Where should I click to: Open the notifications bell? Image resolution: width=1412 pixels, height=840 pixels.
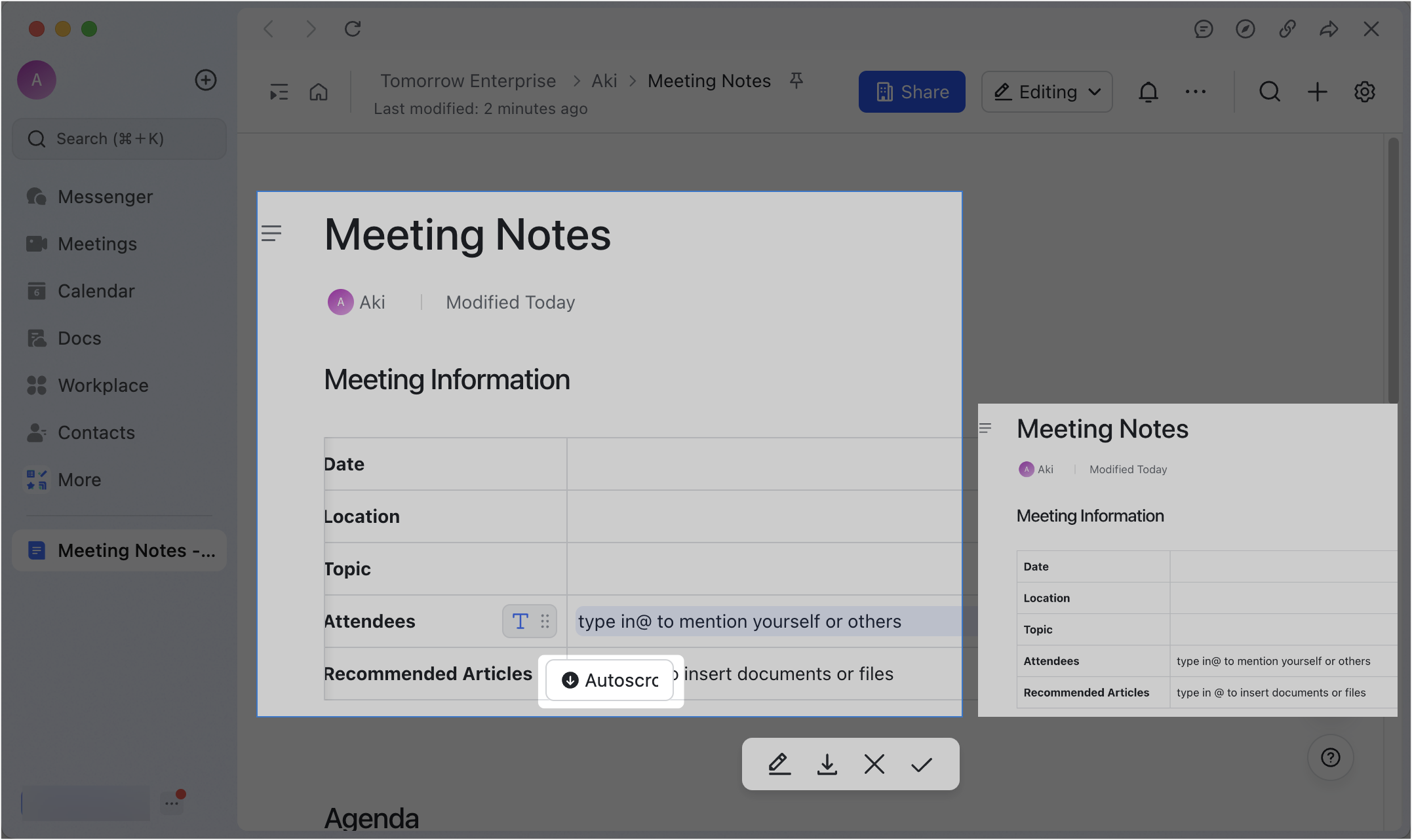pos(1148,92)
